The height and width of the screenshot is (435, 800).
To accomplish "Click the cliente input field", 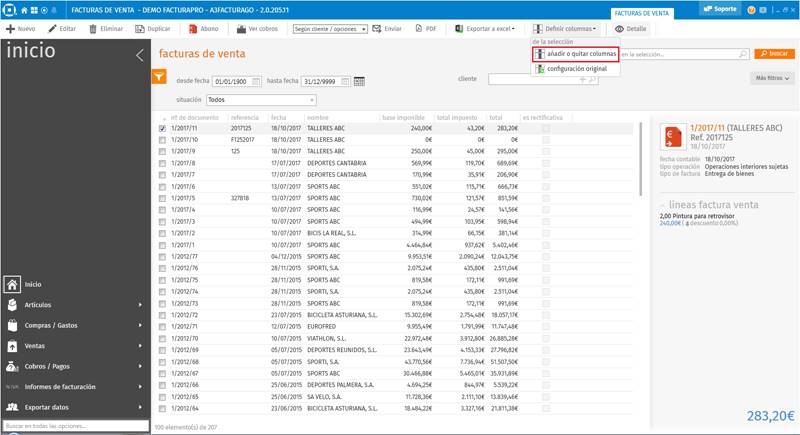I will [x=543, y=80].
